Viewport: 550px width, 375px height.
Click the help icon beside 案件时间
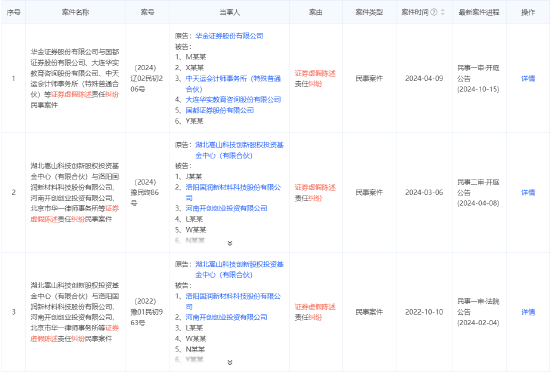(434, 12)
